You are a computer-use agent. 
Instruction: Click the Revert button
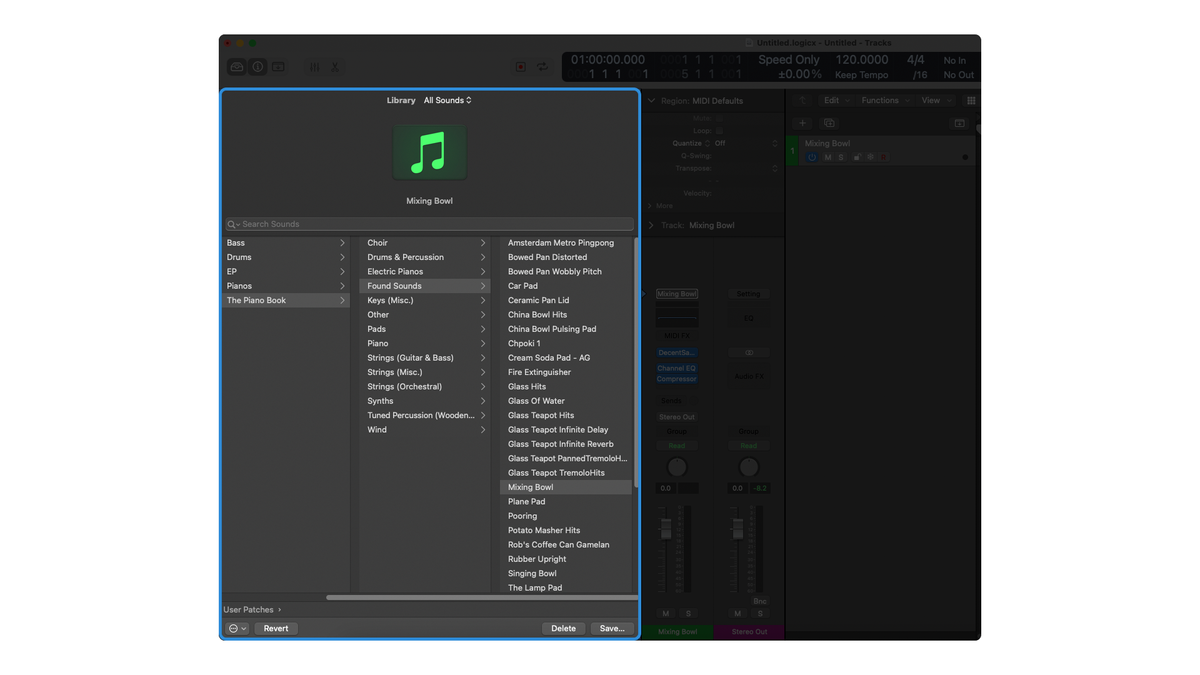click(275, 628)
